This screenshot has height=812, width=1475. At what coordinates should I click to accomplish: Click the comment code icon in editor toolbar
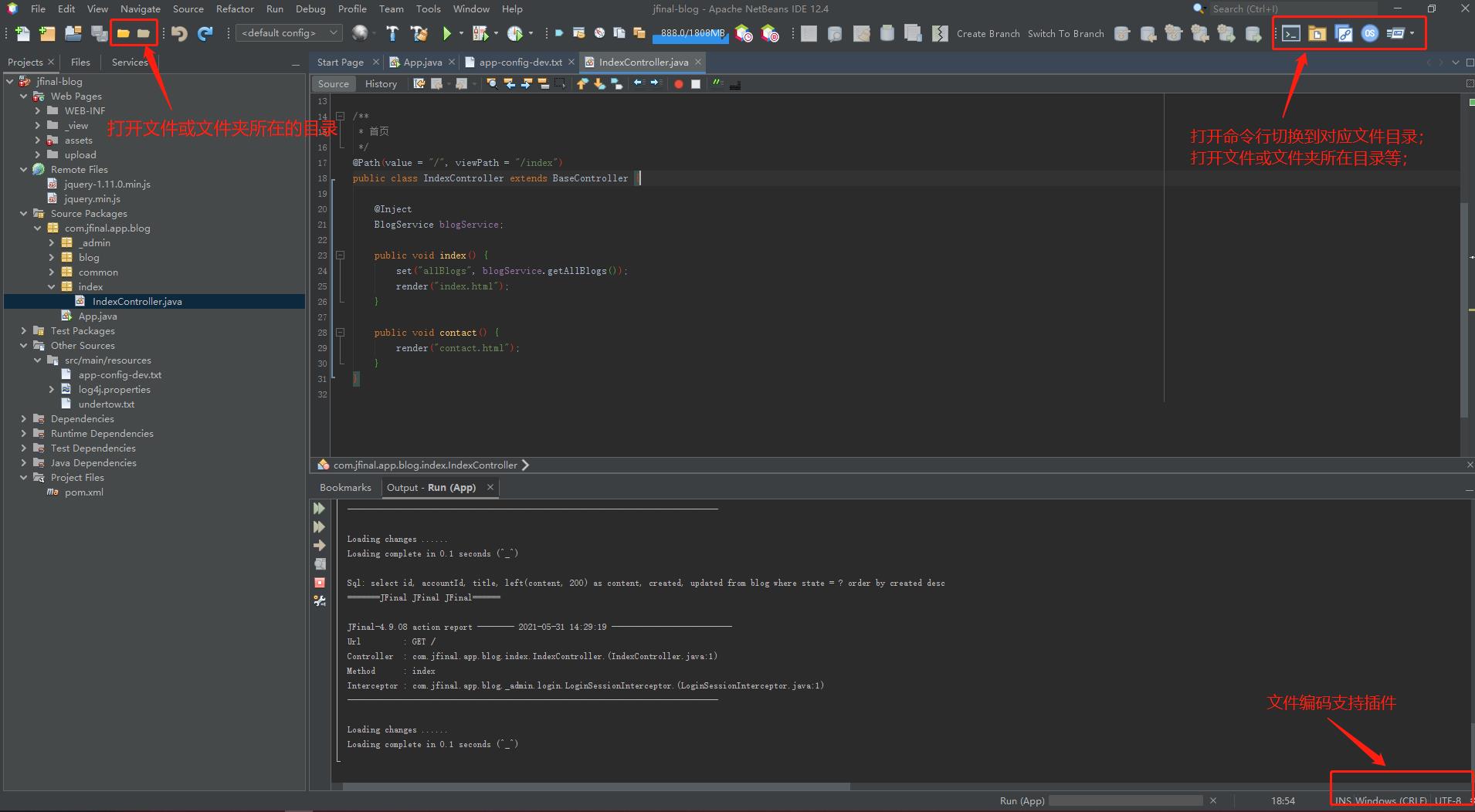717,83
